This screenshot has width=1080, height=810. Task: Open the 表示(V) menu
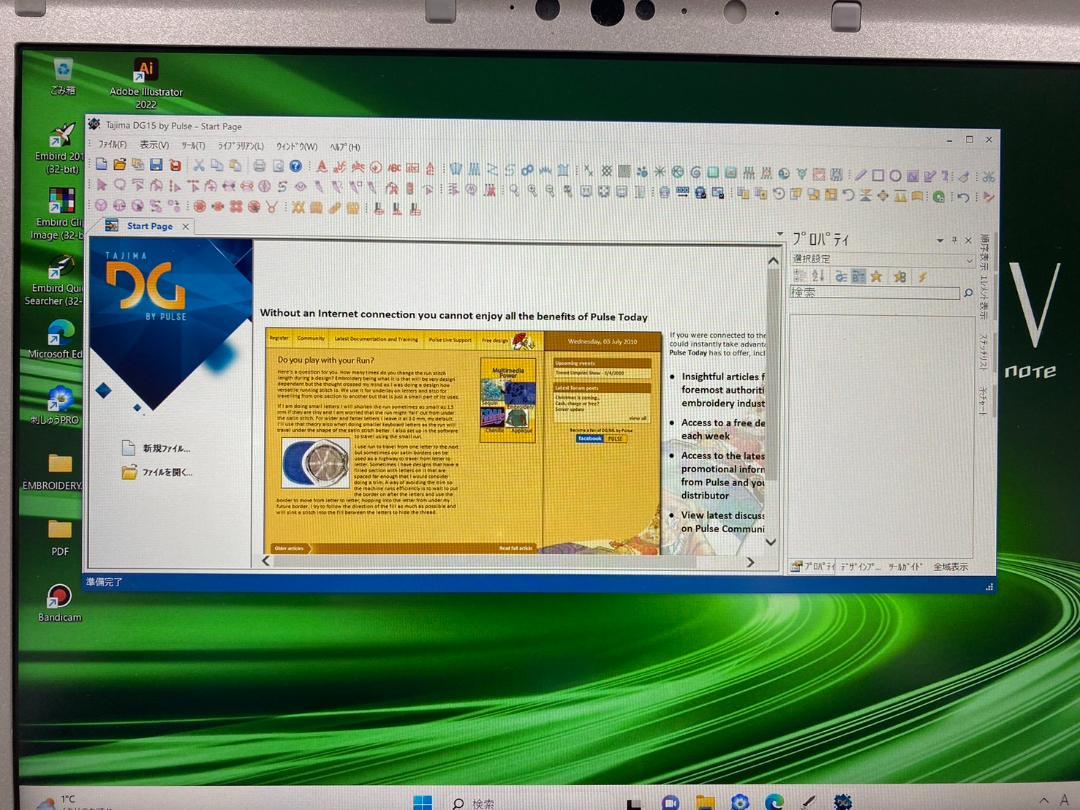tap(154, 145)
